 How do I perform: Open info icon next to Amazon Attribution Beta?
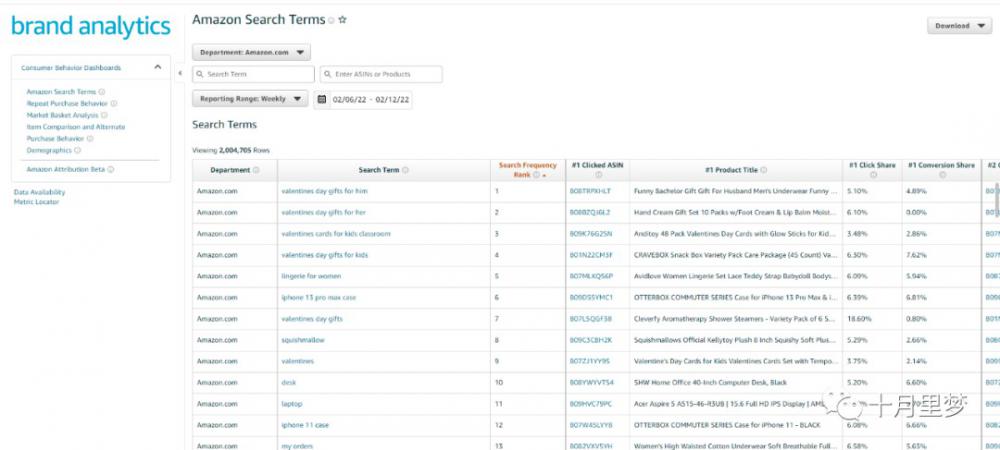110,170
